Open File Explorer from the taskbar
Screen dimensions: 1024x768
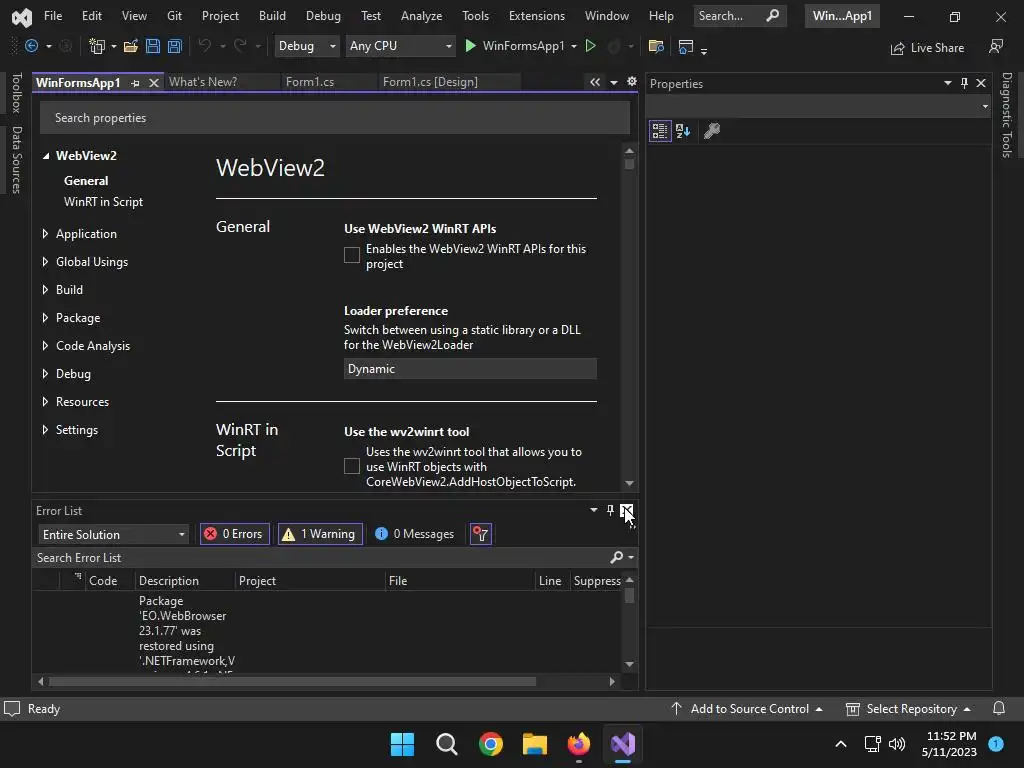[535, 744]
